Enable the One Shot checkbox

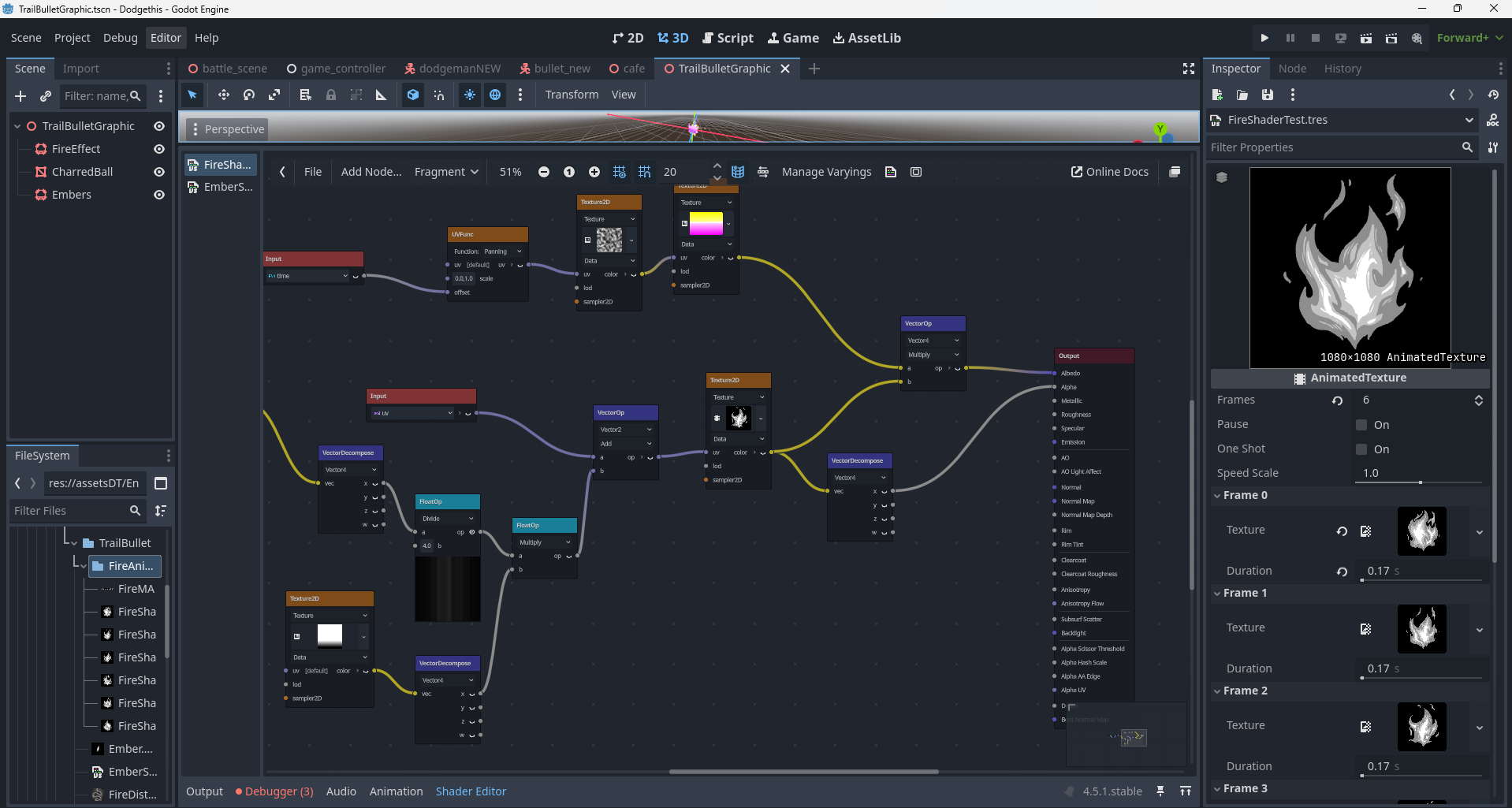(x=1361, y=449)
